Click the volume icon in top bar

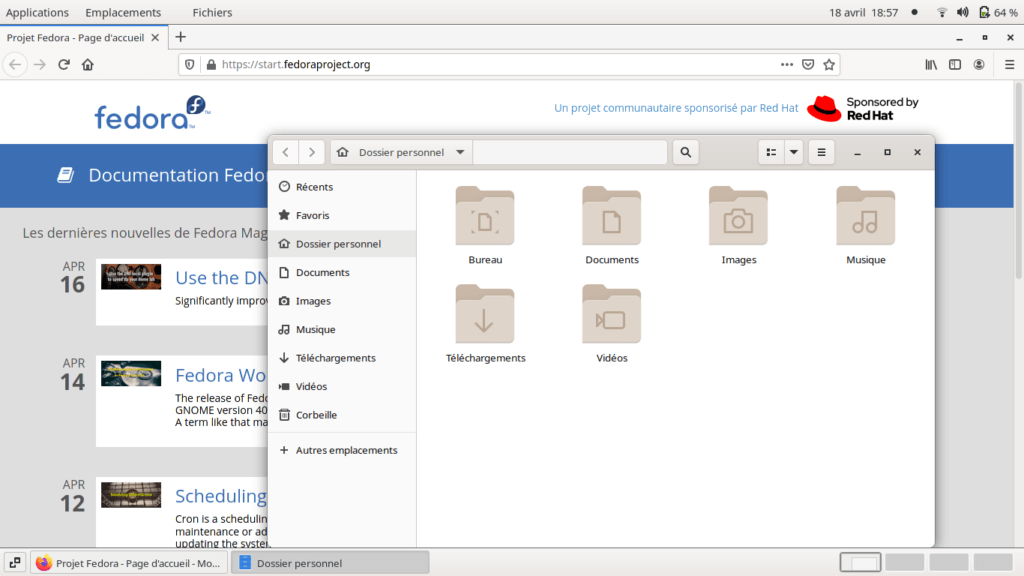click(x=963, y=12)
